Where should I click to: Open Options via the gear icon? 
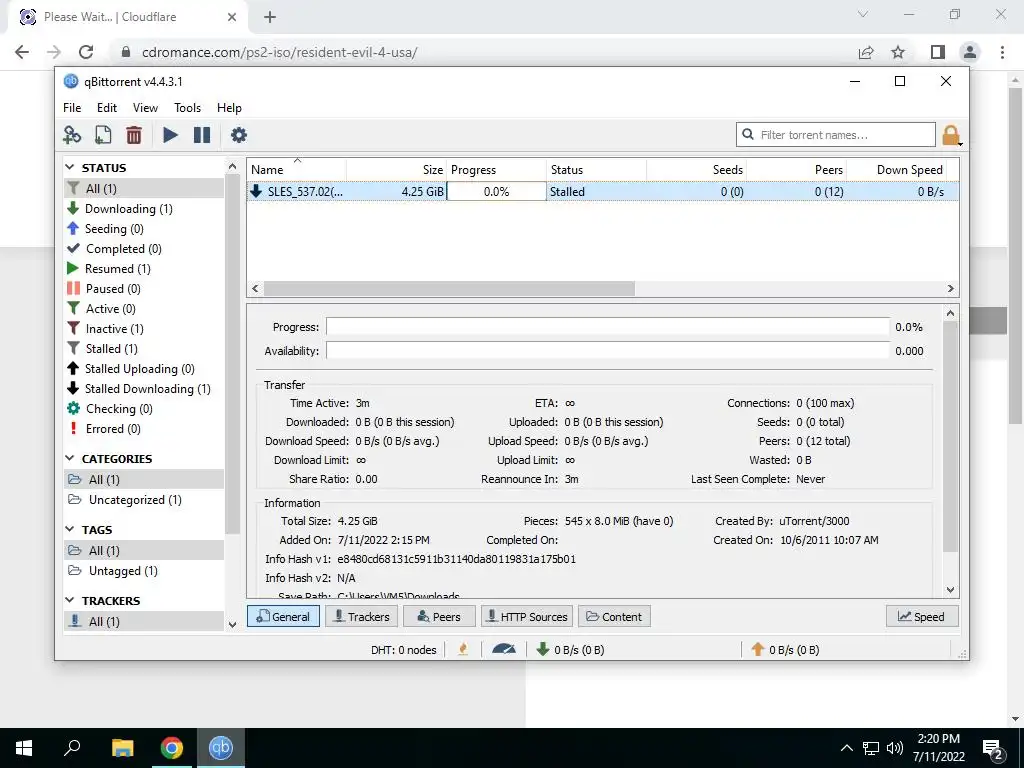pos(239,135)
